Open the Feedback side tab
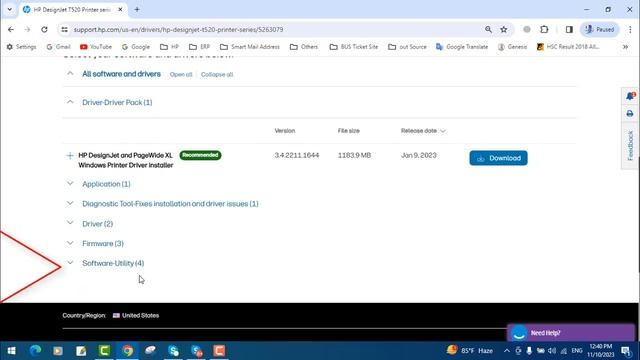The image size is (640, 360). point(630,146)
